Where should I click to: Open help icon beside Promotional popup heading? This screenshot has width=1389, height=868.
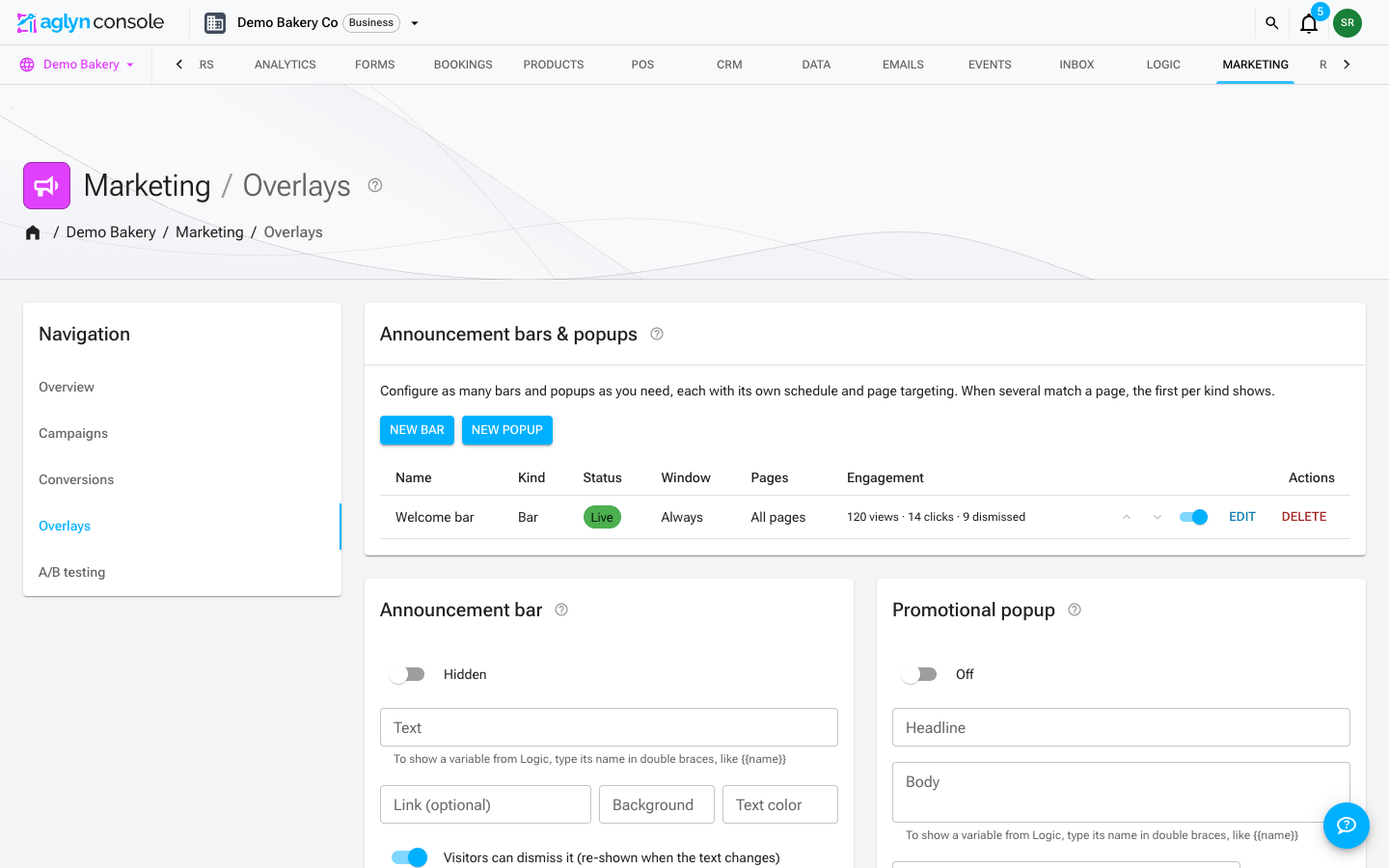[x=1075, y=610]
